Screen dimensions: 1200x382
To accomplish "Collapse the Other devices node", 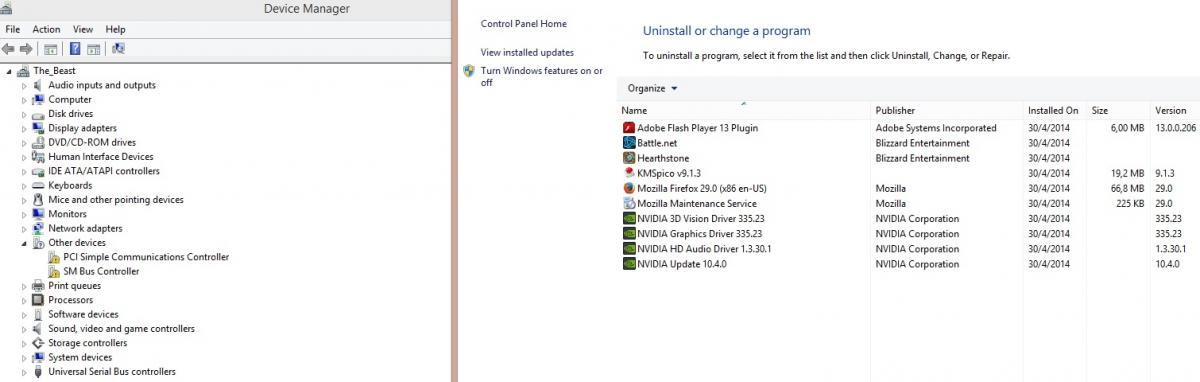I will [x=25, y=243].
